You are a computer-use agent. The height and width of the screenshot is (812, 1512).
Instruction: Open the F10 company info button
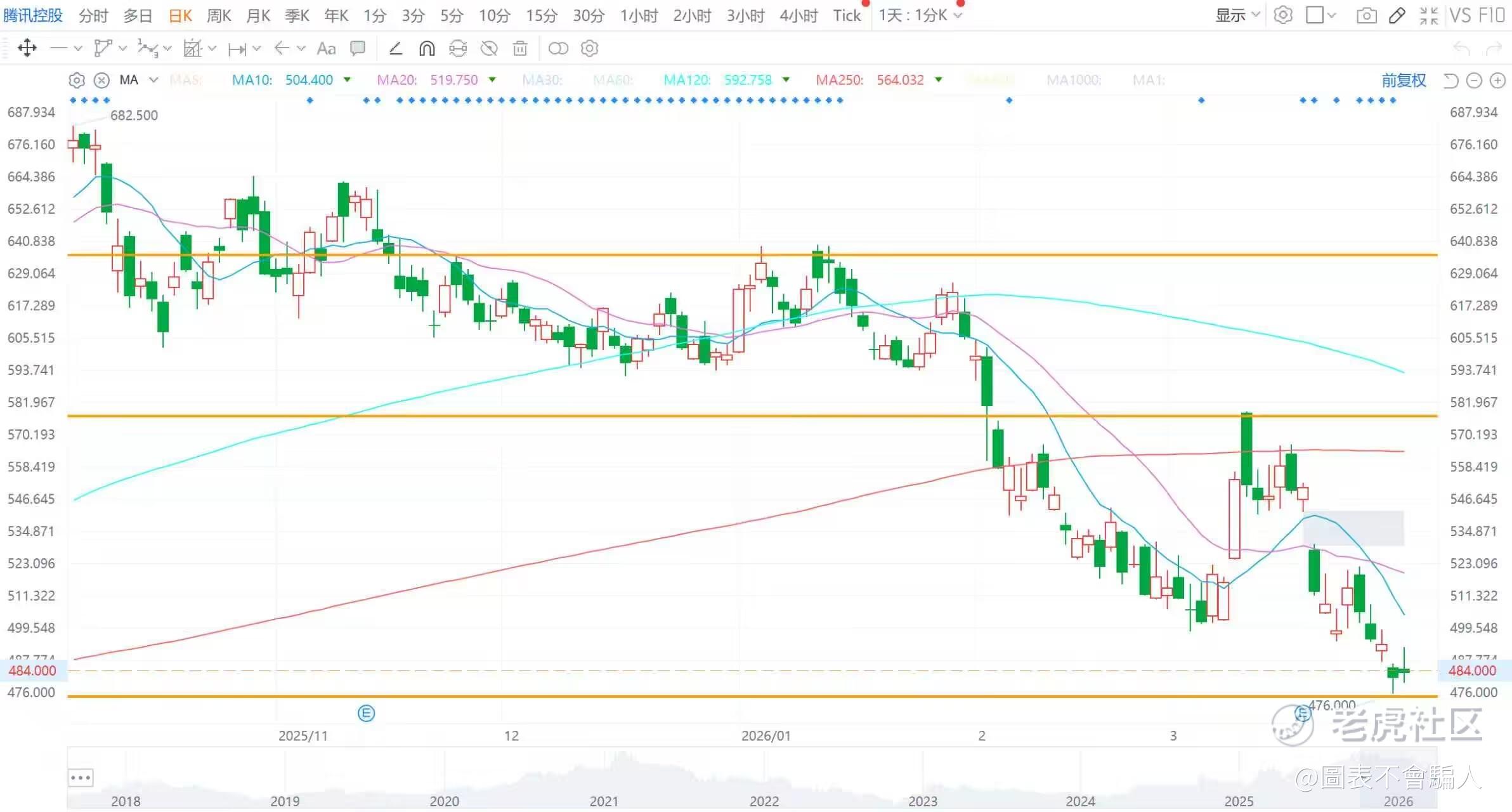[1490, 15]
